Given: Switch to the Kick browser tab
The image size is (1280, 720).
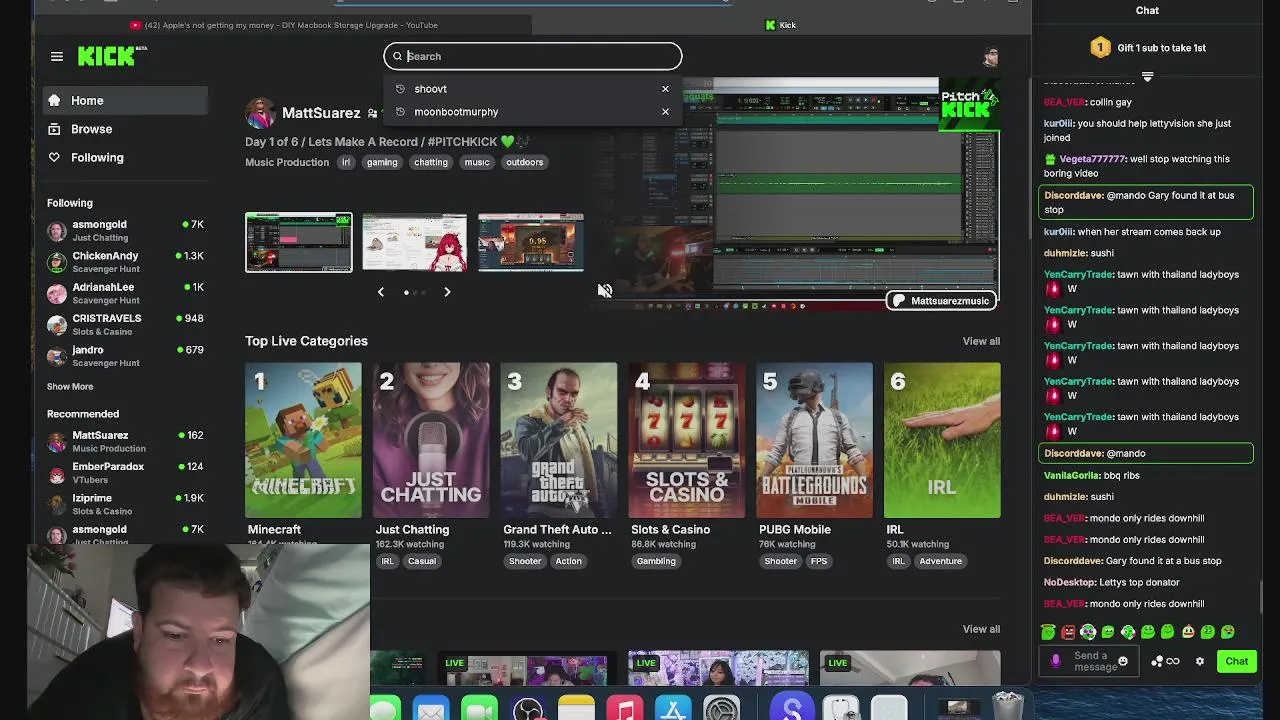Looking at the screenshot, I should pos(781,25).
